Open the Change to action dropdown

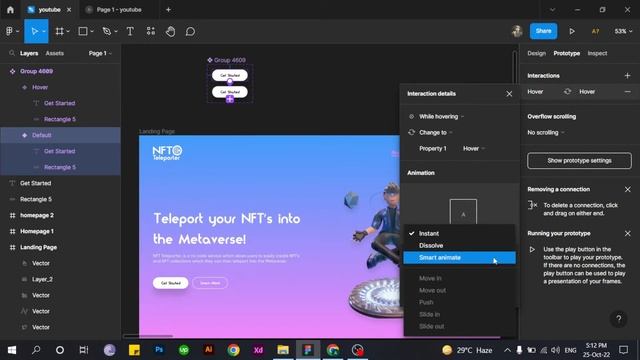pos(436,133)
